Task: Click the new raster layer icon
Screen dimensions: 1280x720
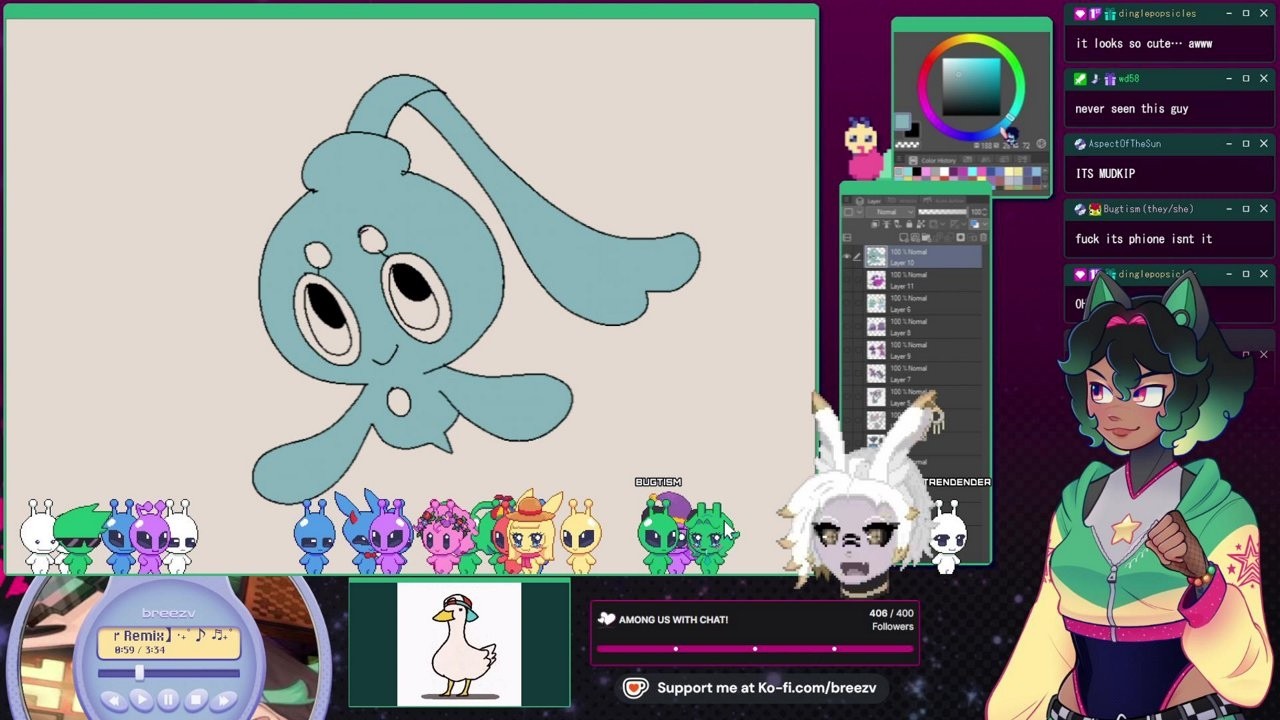Action: point(903,237)
